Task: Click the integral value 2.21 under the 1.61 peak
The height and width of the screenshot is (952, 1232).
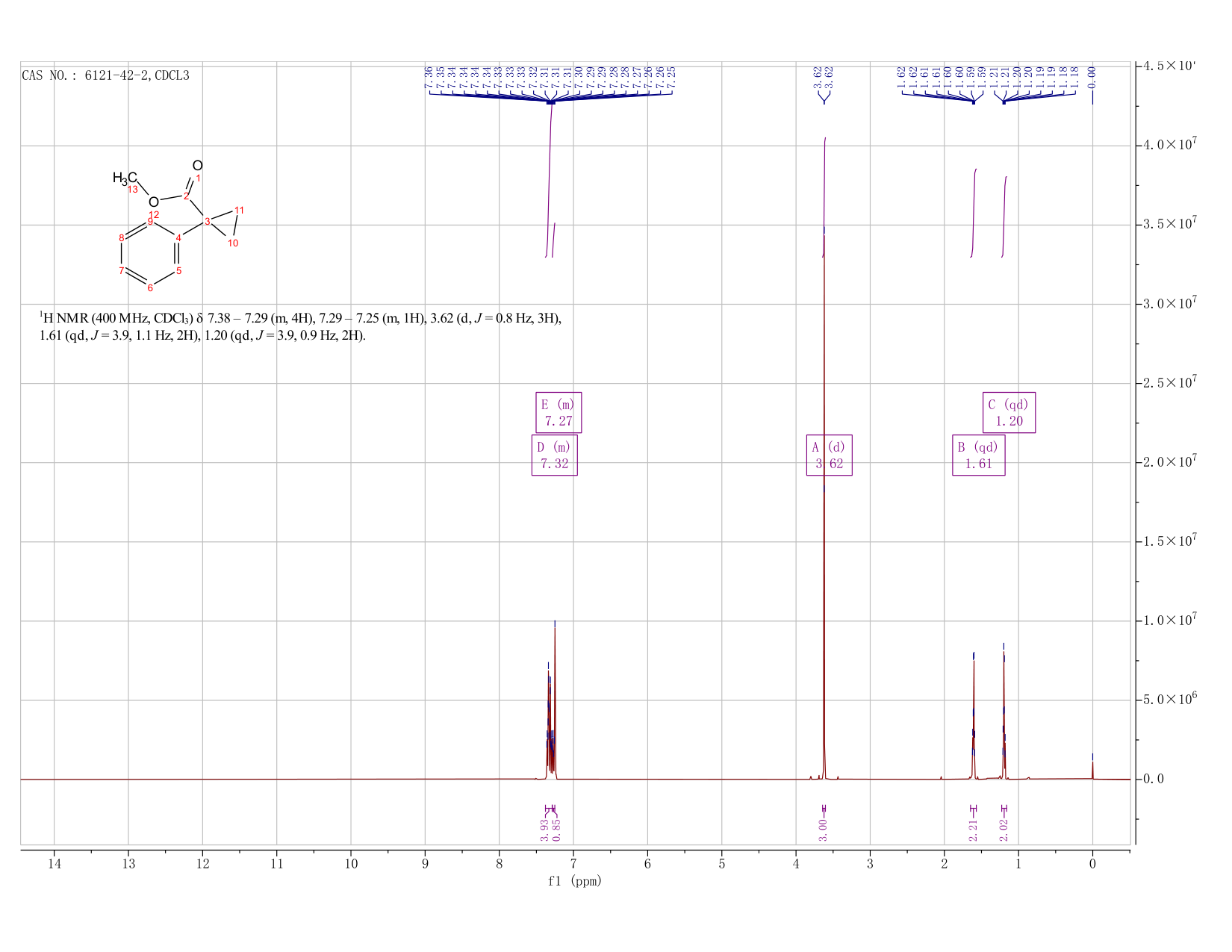Action: click(973, 830)
